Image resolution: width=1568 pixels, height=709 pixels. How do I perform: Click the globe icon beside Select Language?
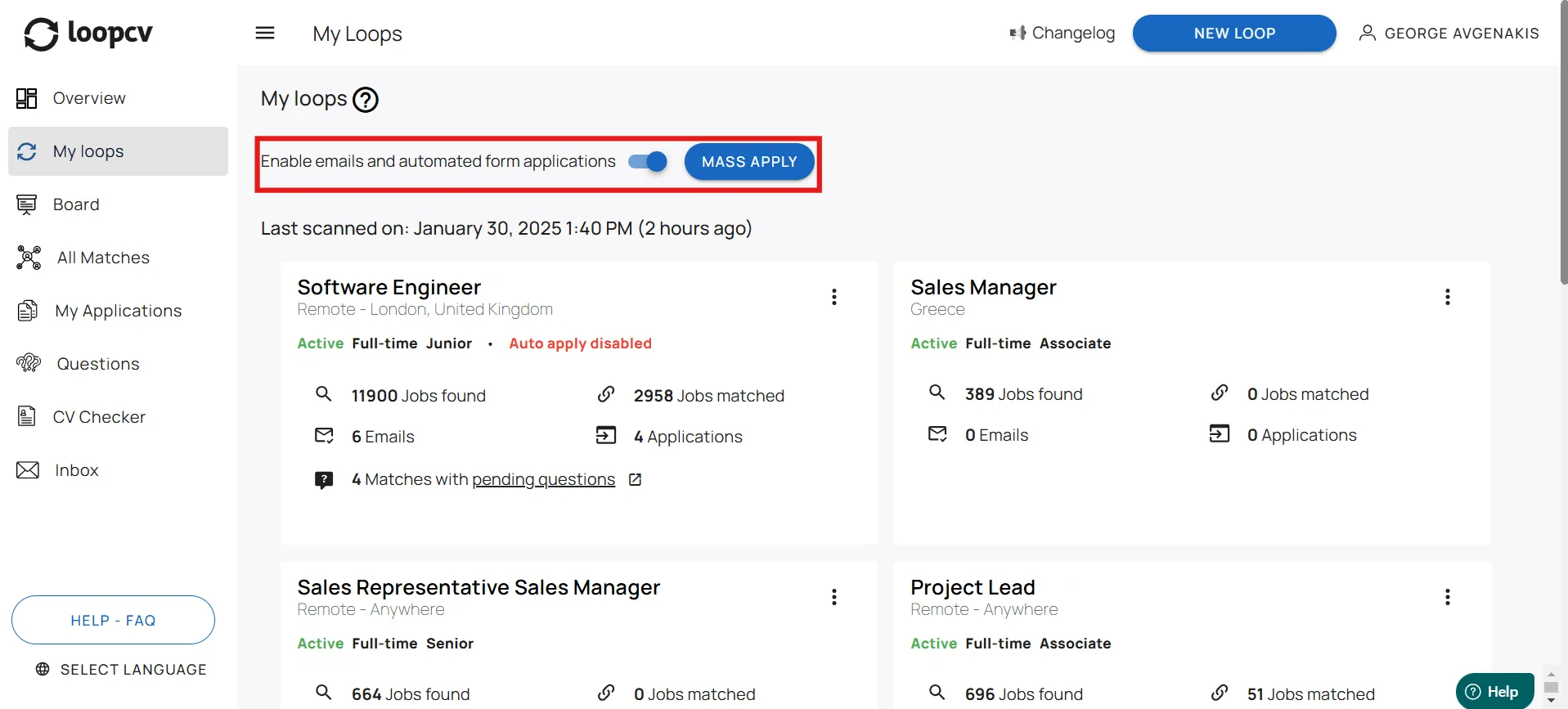(x=43, y=669)
